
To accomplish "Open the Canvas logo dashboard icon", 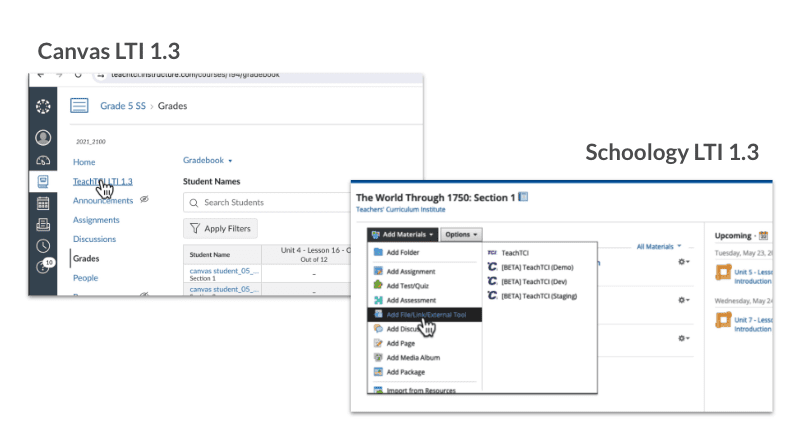I will tap(43, 106).
